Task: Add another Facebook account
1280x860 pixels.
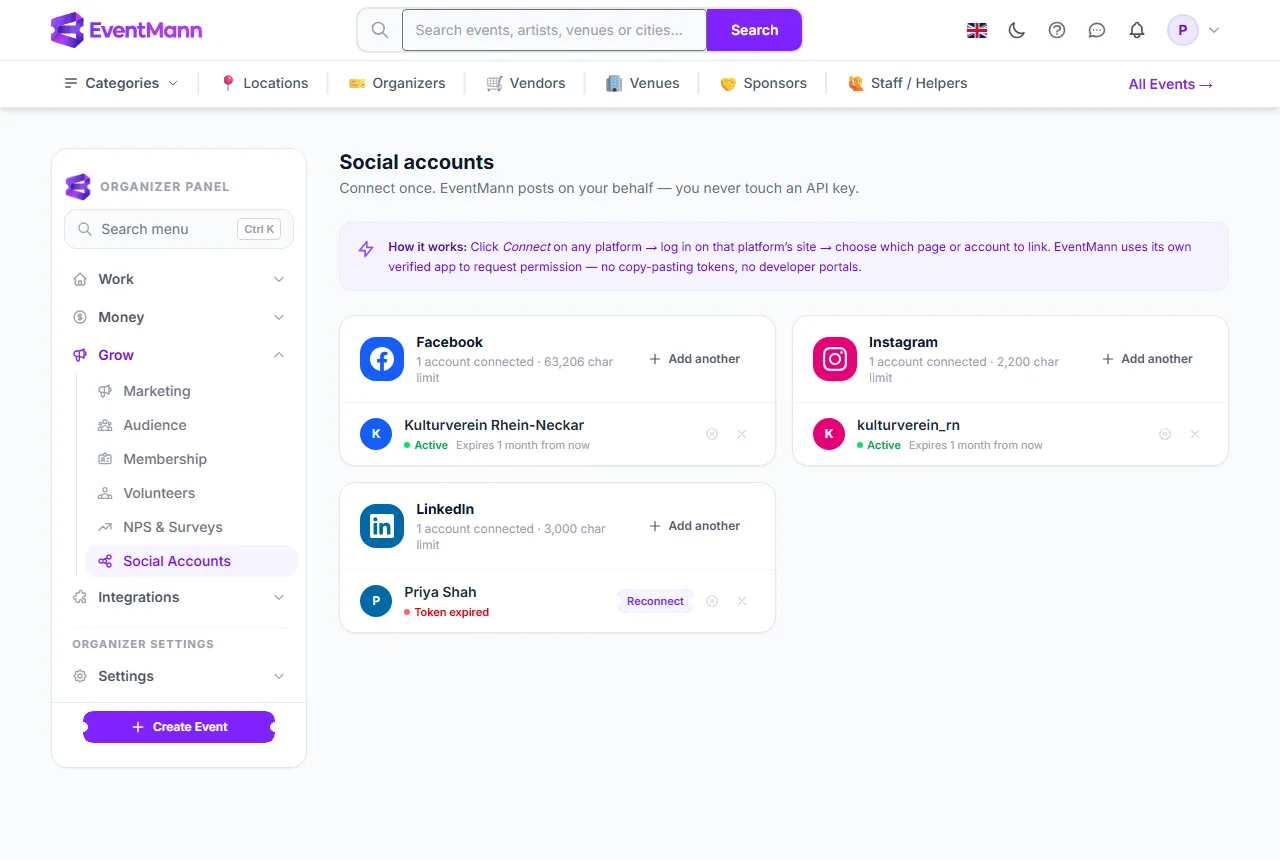Action: click(695, 359)
